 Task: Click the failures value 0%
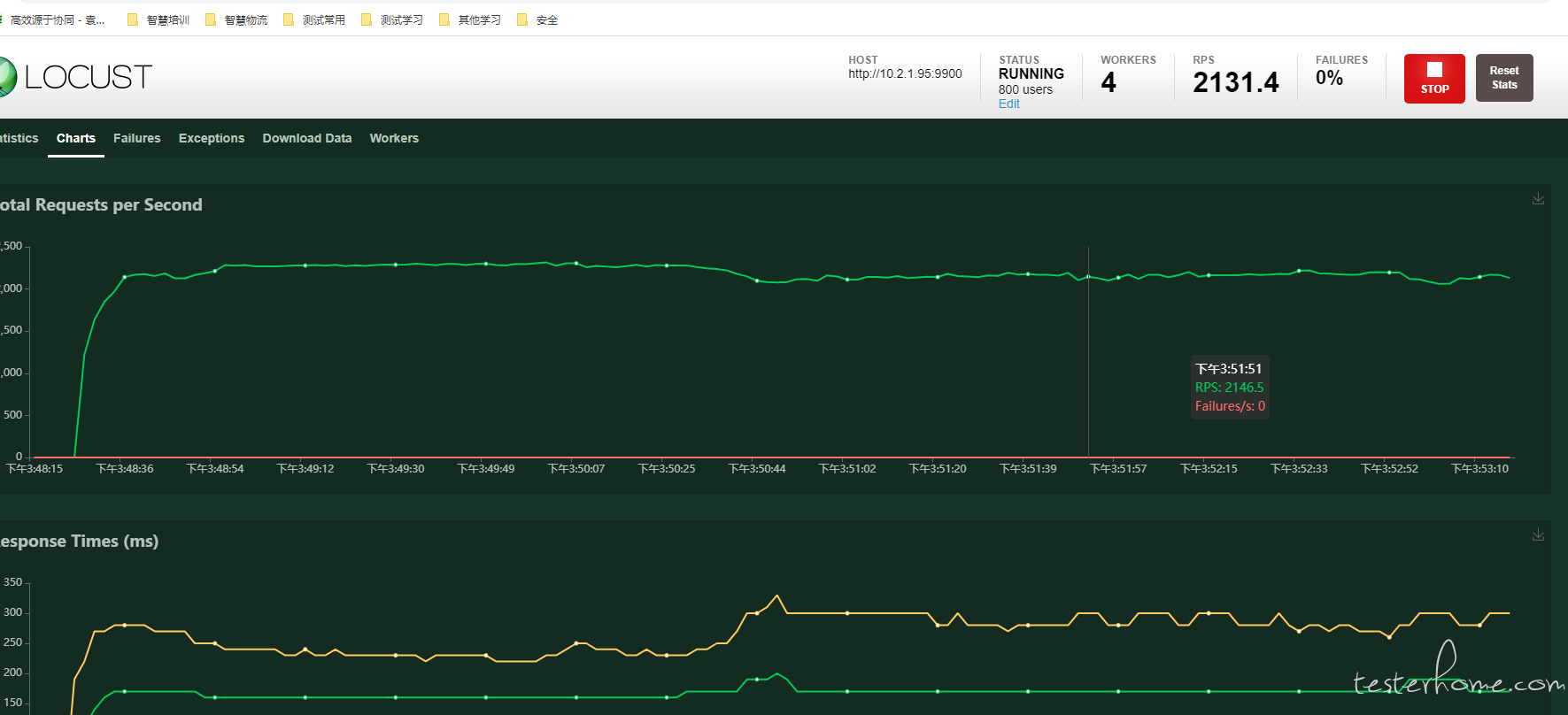[x=1329, y=78]
